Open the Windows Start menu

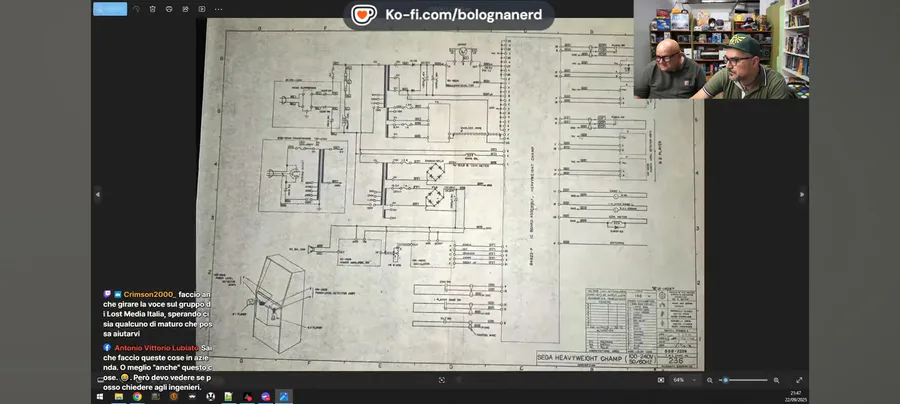pyautogui.click(x=100, y=397)
